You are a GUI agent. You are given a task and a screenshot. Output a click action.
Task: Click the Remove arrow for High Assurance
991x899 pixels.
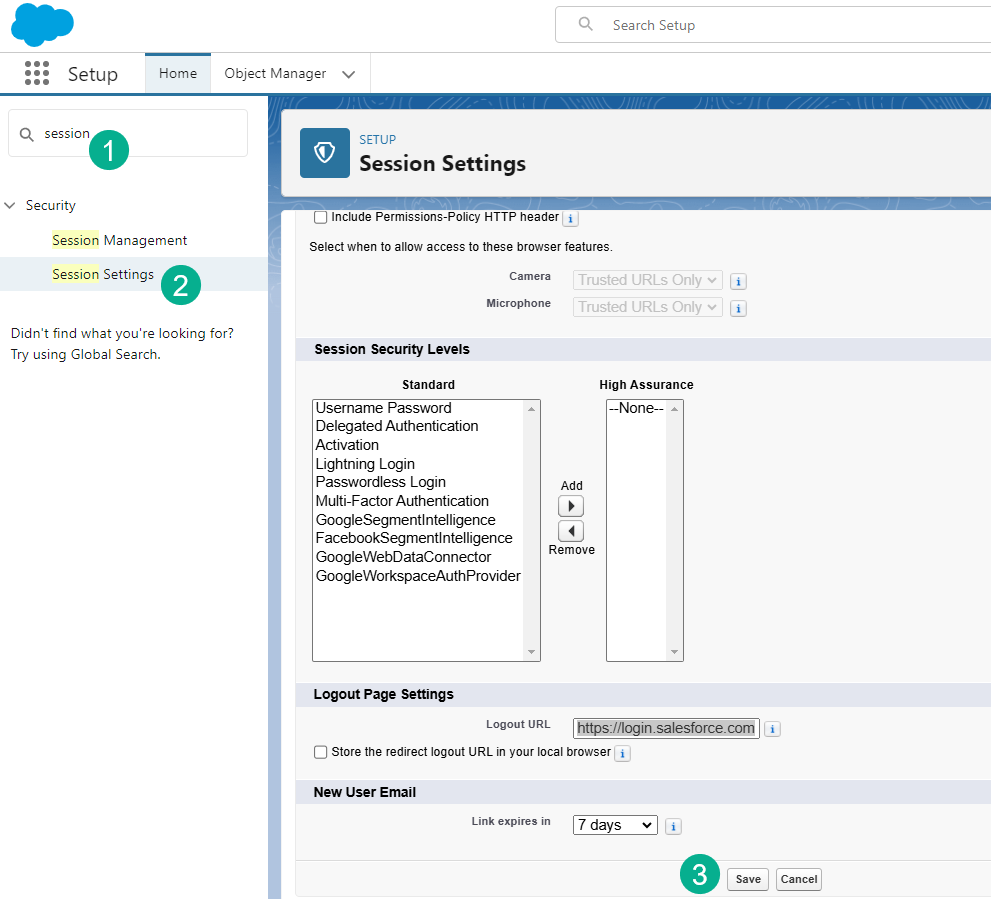(570, 530)
